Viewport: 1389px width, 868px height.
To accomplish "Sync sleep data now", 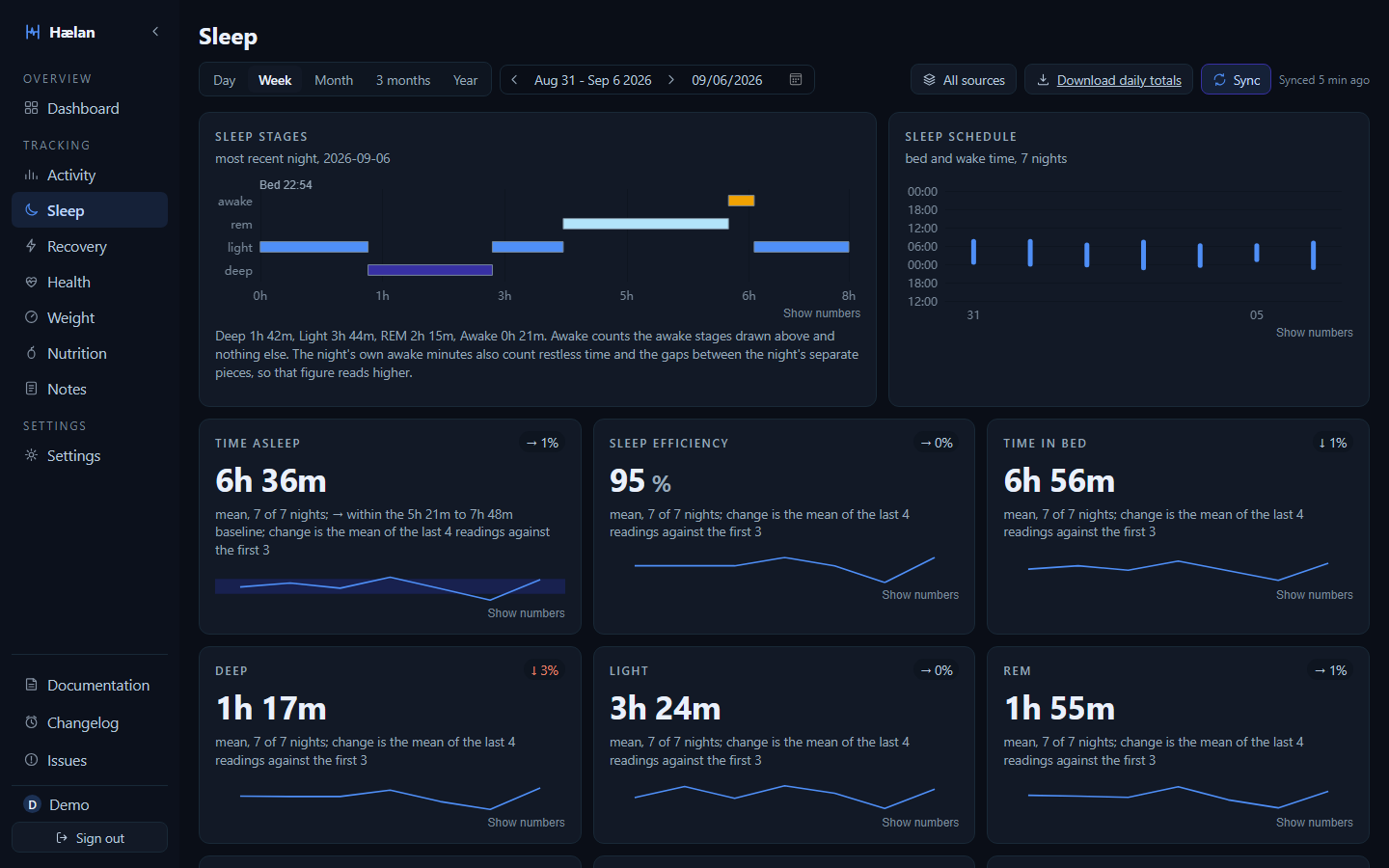I will click(x=1236, y=80).
